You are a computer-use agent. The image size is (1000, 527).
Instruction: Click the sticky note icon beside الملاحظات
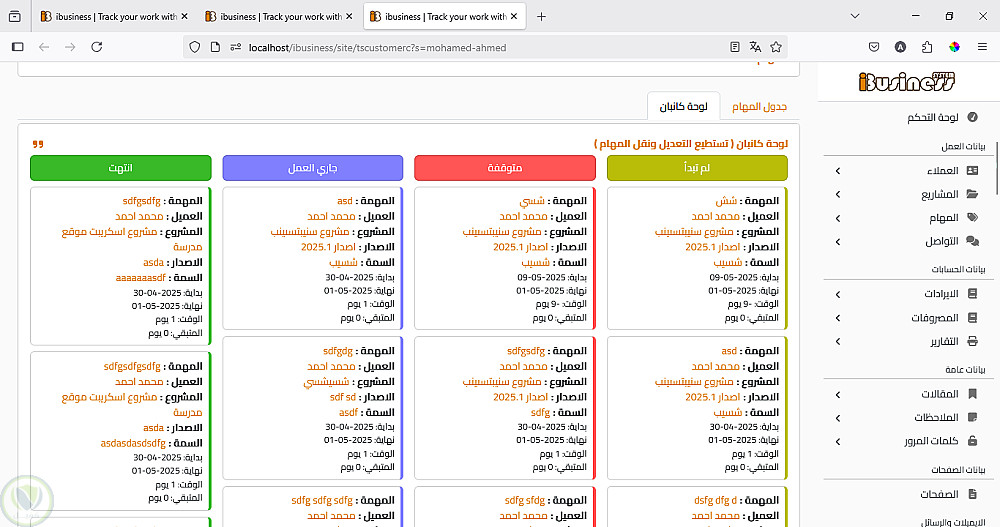[x=972, y=417]
